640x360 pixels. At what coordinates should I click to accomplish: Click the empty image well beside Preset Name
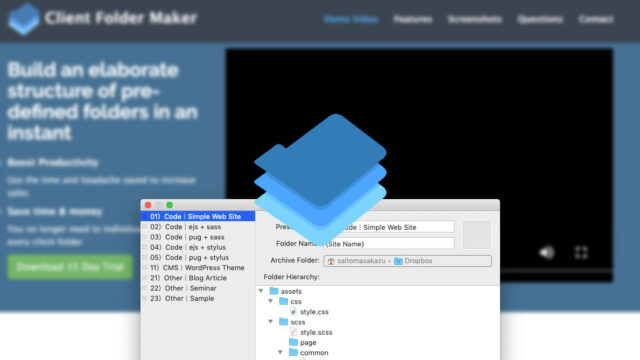(x=476, y=235)
